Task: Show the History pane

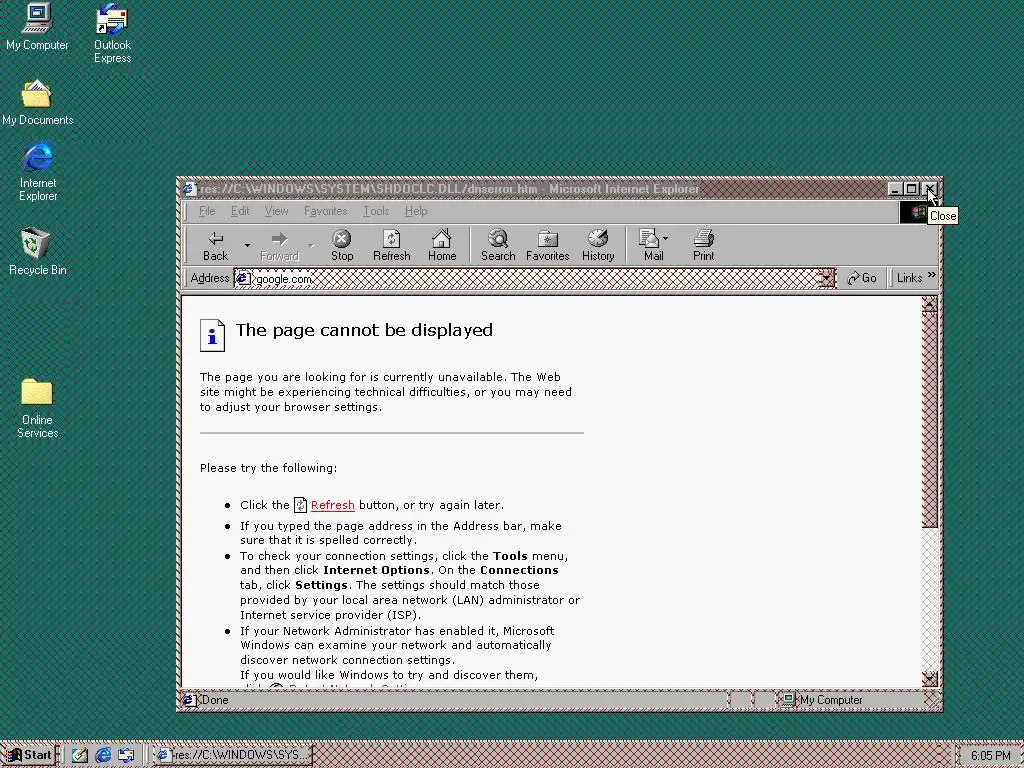Action: click(598, 246)
